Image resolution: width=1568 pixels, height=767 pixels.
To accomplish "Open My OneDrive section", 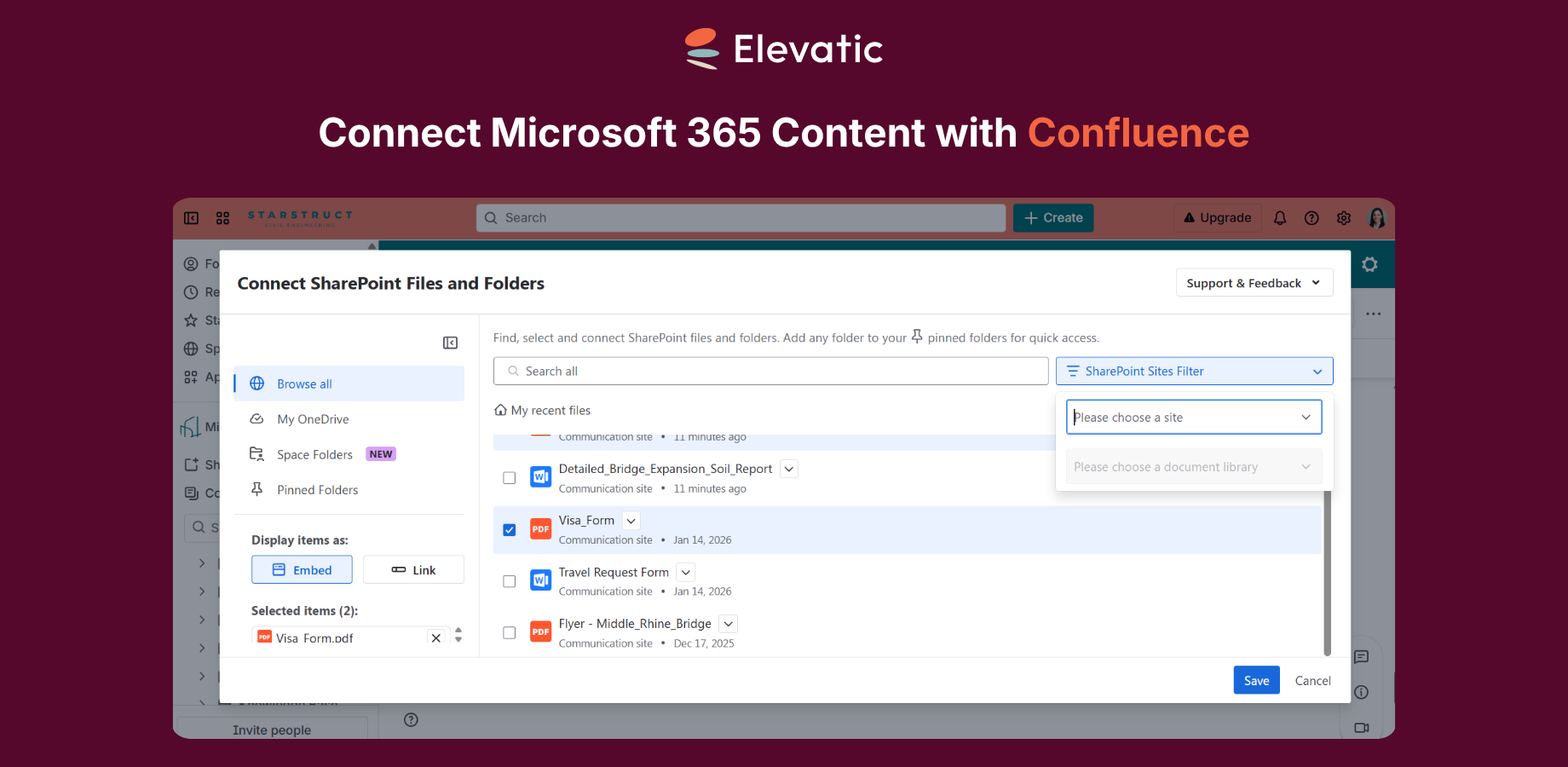I will pyautogui.click(x=313, y=418).
